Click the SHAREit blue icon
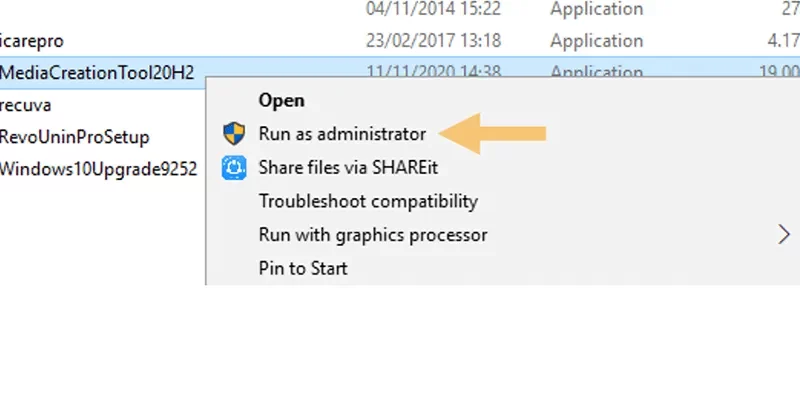Image resolution: width=800 pixels, height=415 pixels. 234,168
